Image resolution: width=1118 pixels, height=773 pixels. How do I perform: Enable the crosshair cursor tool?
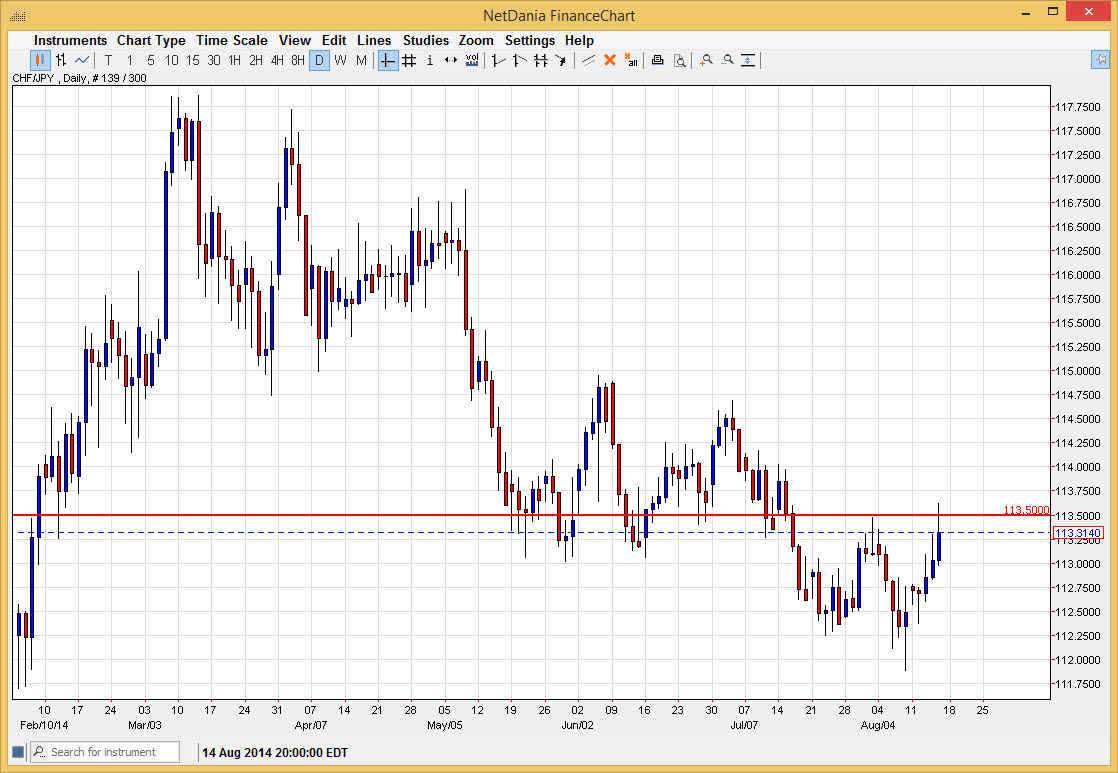coord(387,61)
